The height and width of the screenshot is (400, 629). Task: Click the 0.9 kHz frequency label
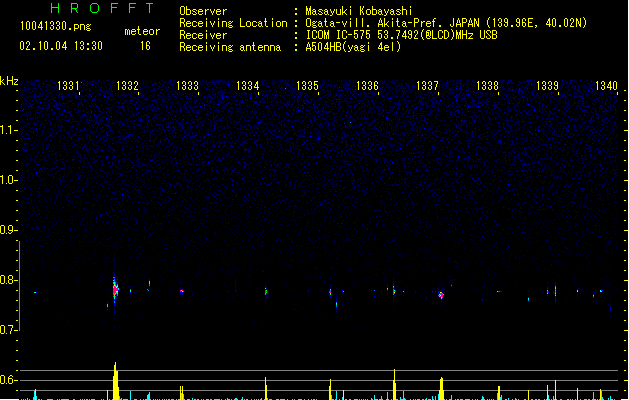click(x=7, y=230)
